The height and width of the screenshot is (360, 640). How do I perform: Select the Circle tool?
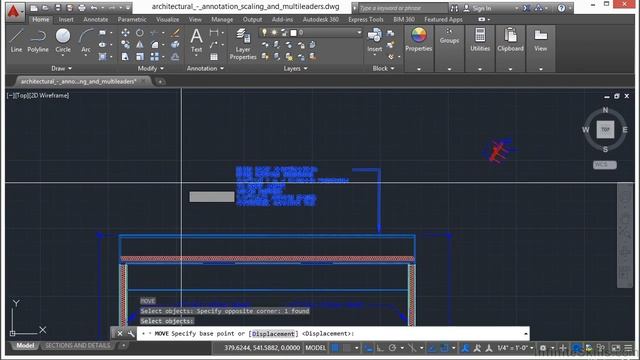click(63, 40)
